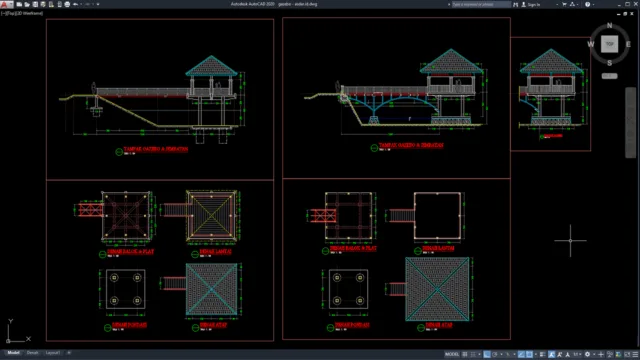
Task: Open the annotation scale 1:1 dropdown
Action: [577, 355]
